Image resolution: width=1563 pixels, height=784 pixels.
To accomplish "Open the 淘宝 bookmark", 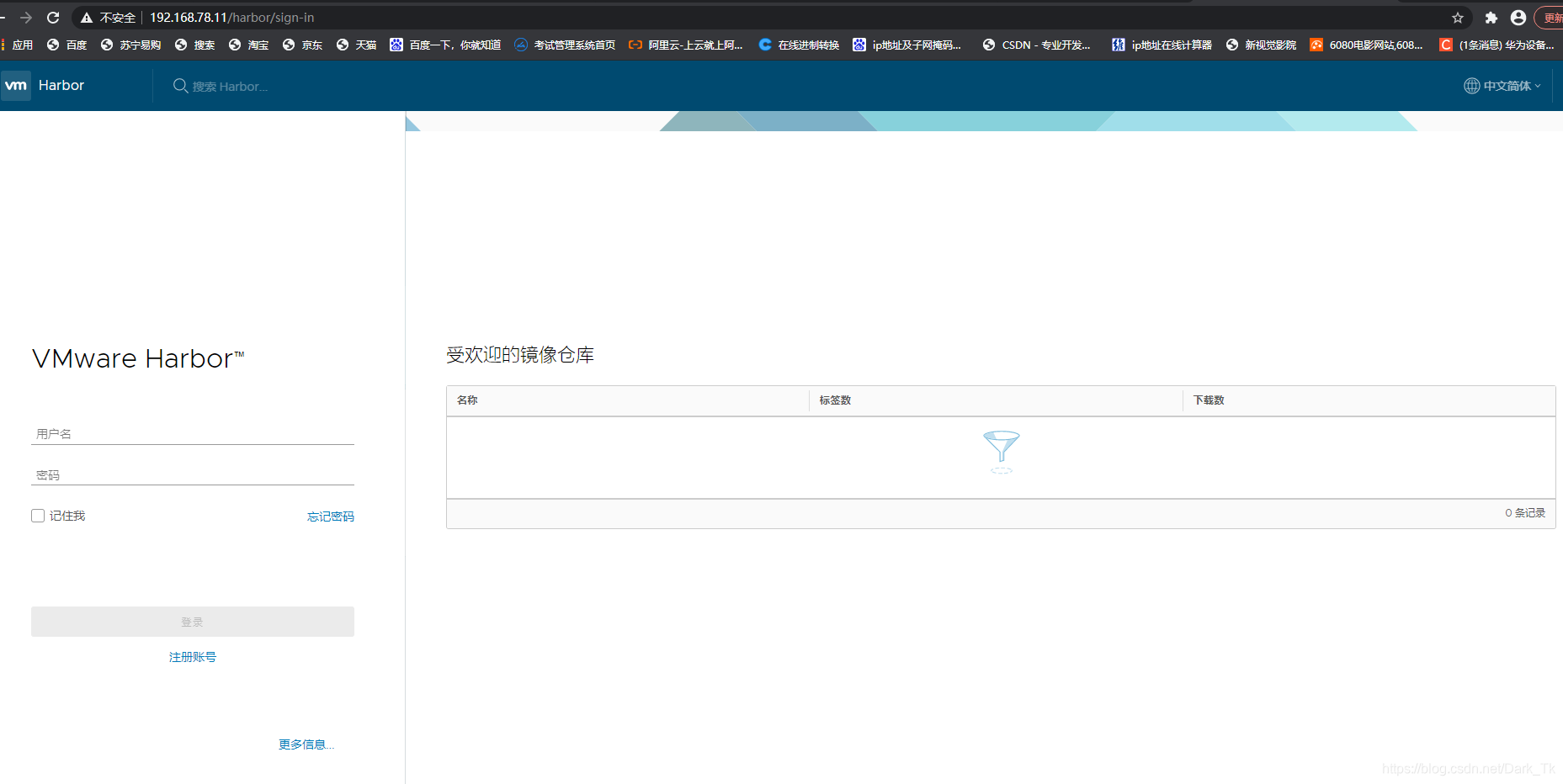I will pos(249,45).
